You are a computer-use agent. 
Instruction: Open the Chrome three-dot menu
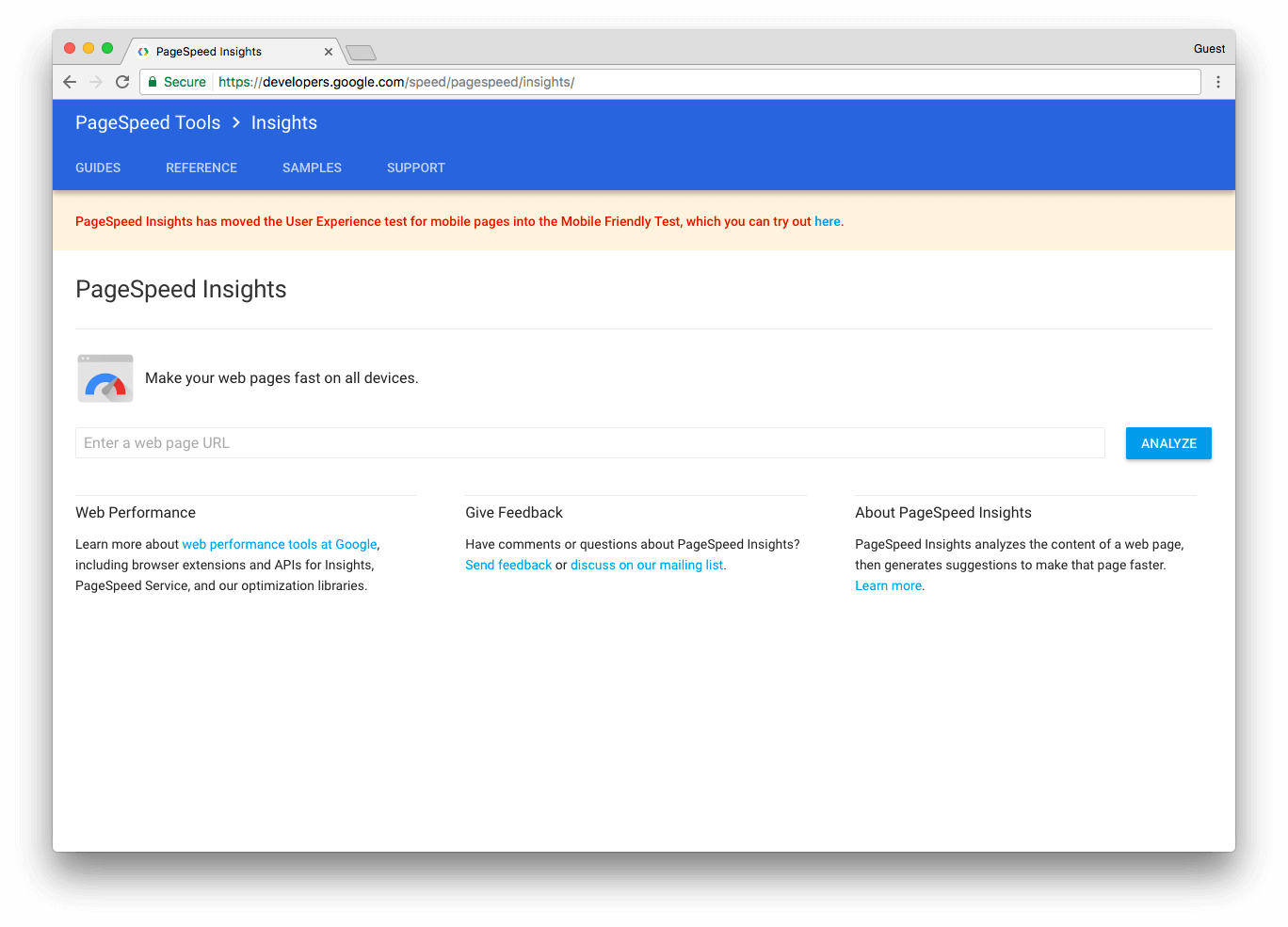click(1218, 82)
